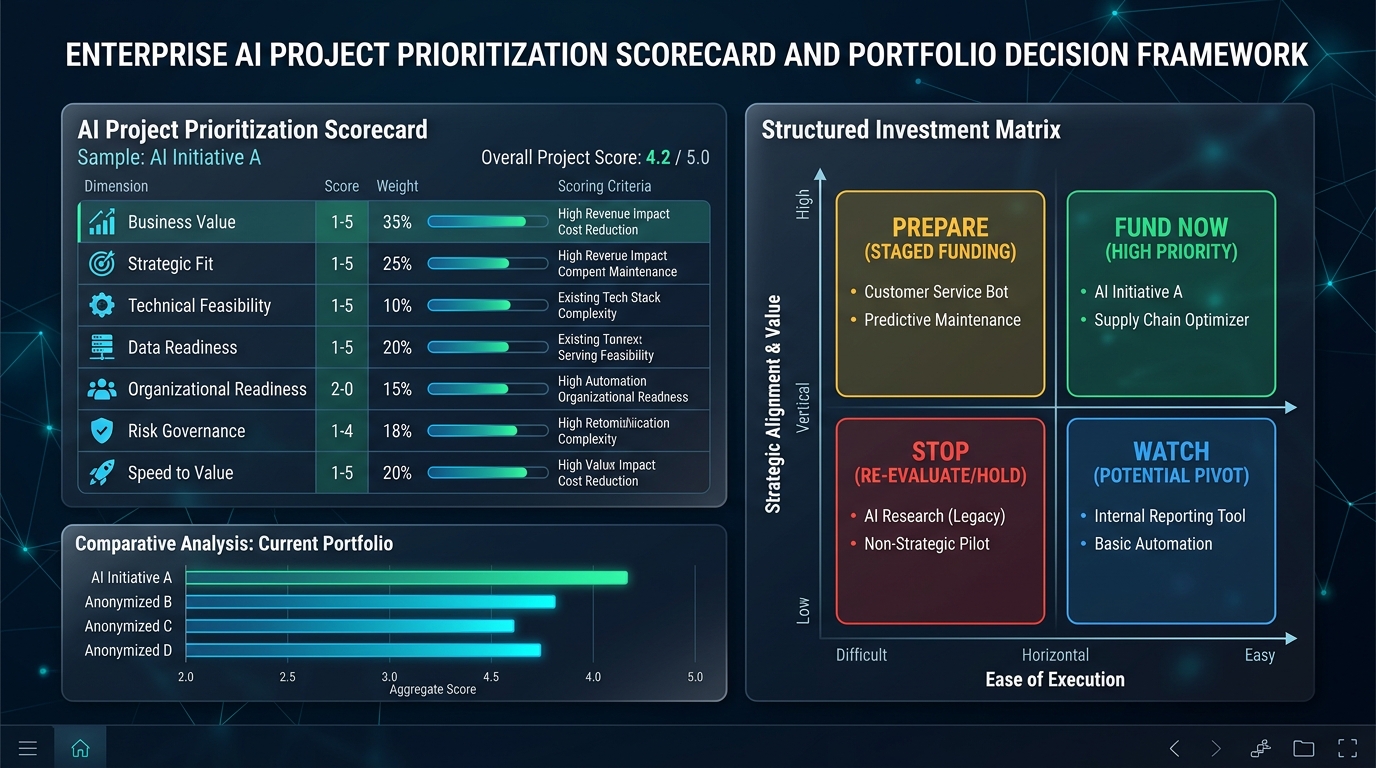Go to the Home icon

point(80,748)
